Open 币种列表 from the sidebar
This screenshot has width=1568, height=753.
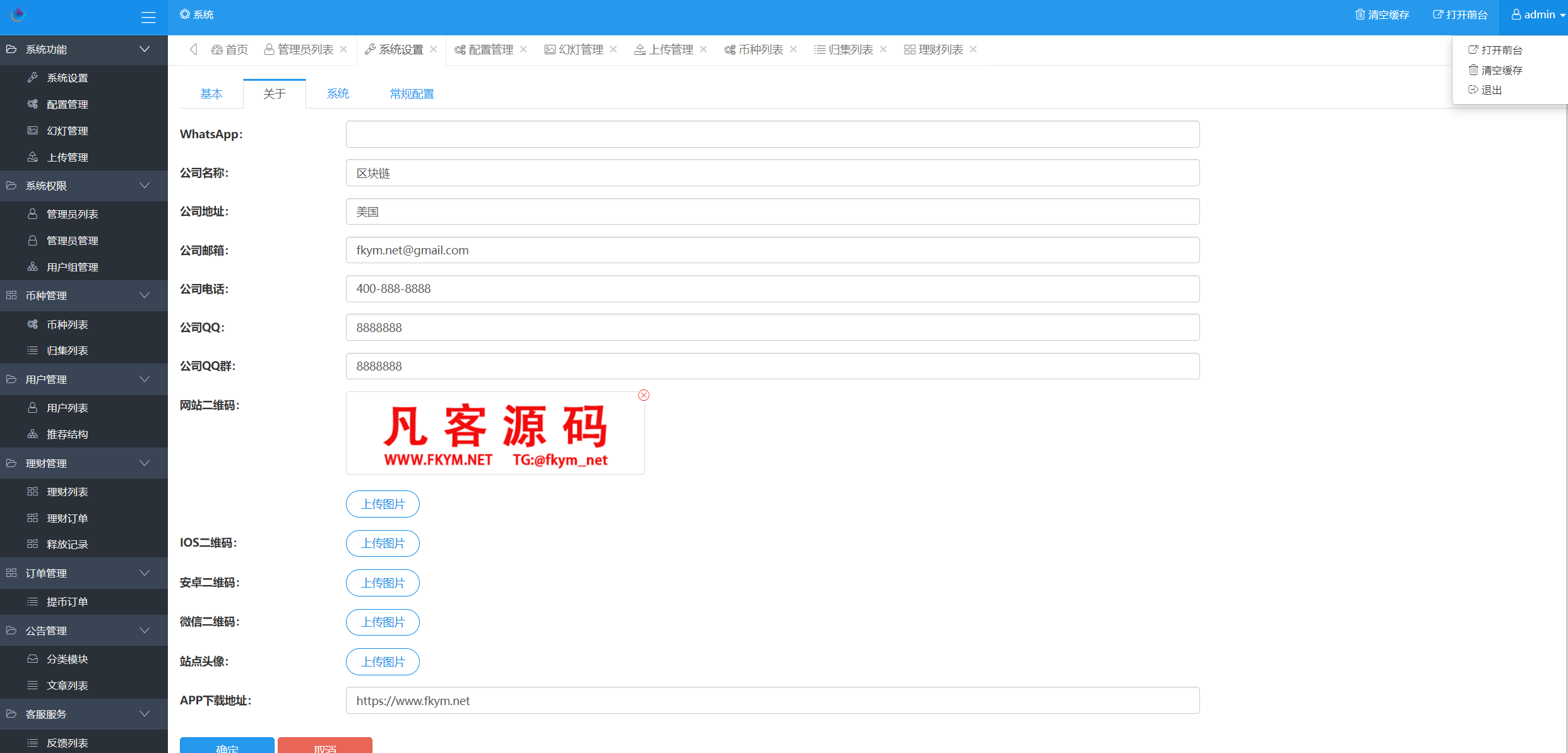68,324
